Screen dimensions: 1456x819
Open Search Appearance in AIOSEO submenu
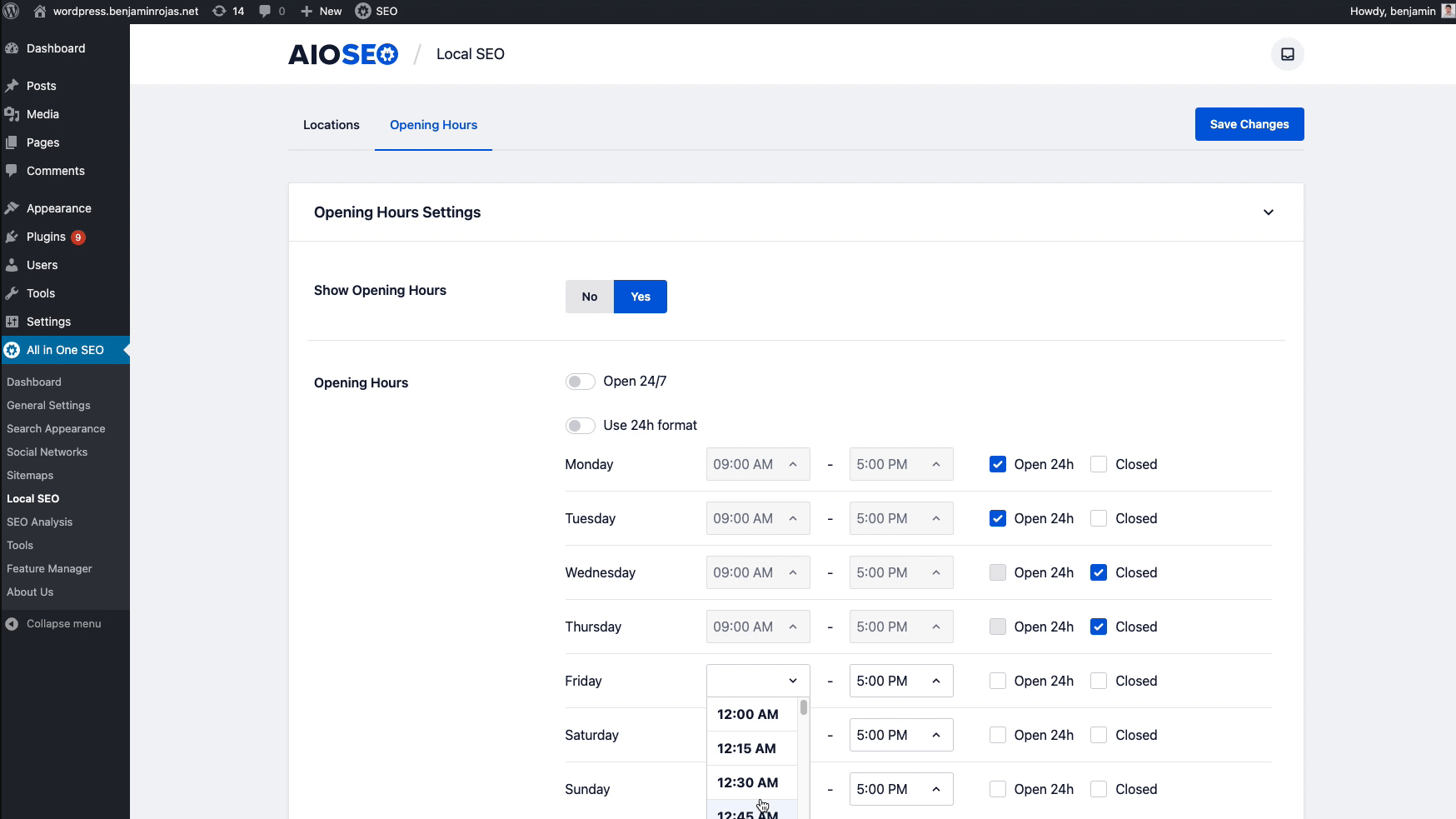click(x=56, y=428)
